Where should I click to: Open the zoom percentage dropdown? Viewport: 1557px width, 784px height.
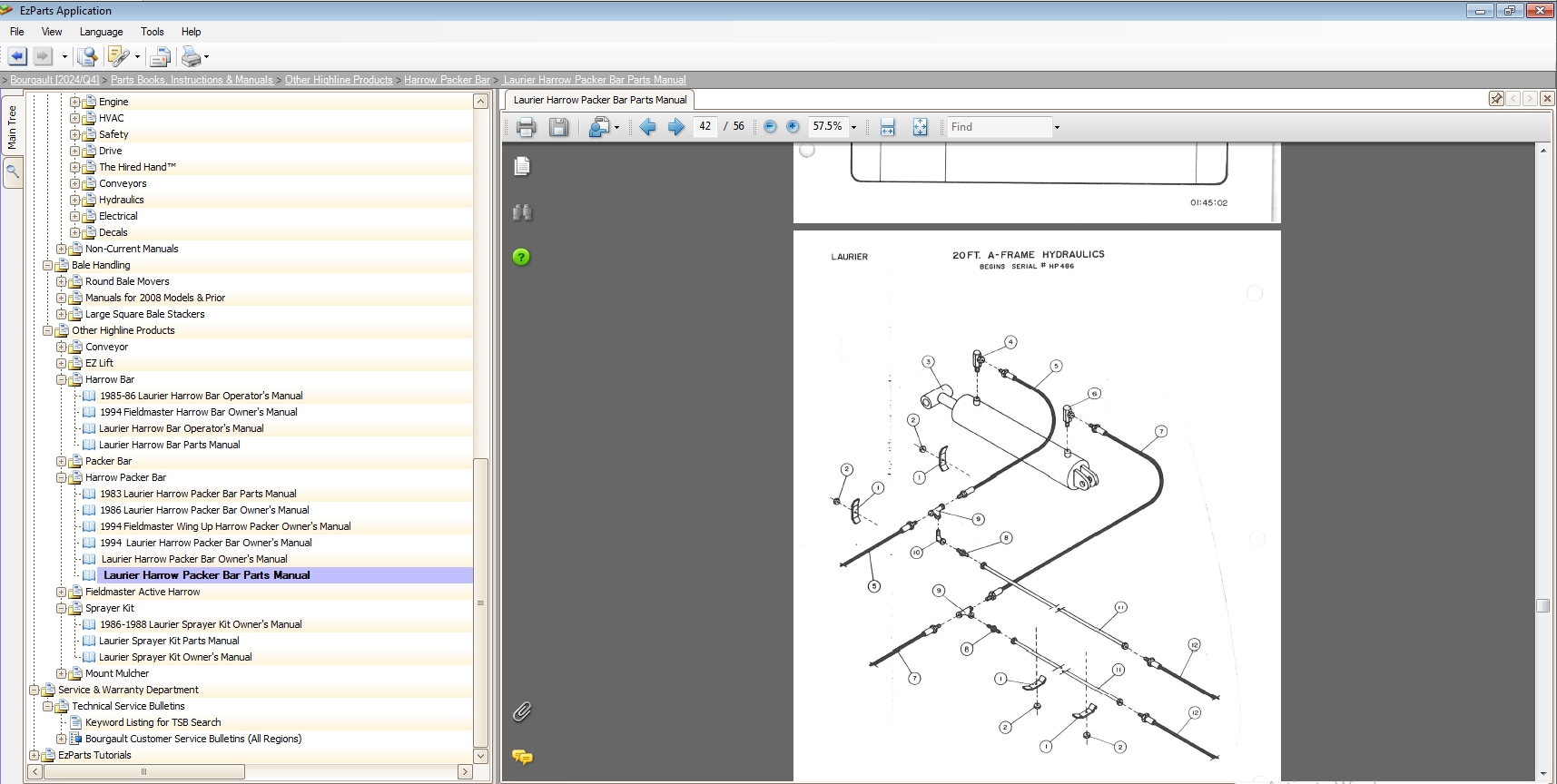point(853,128)
